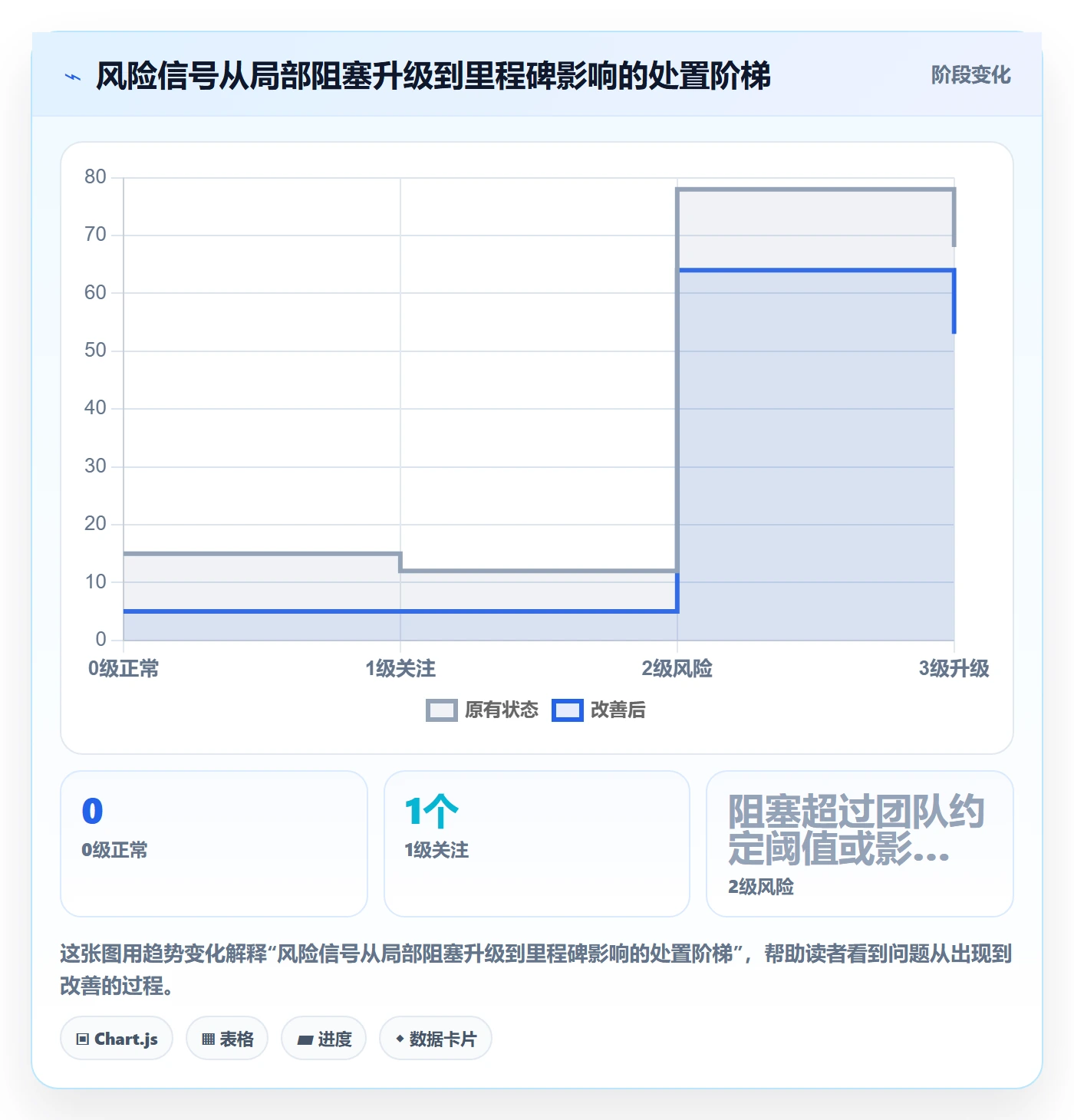Click the 1级关注 x-axis label

pos(400,669)
